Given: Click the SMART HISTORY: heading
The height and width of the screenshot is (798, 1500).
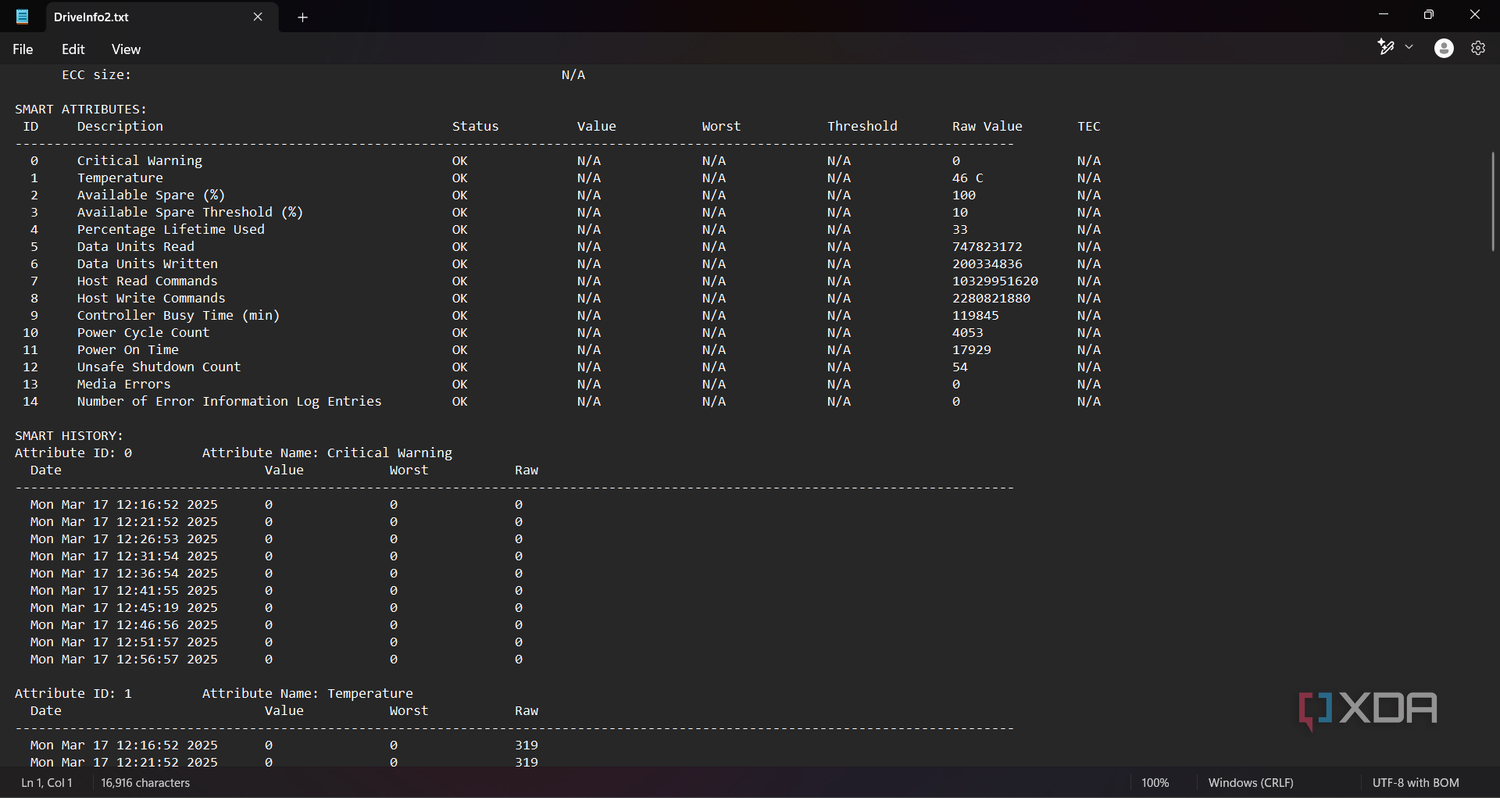Looking at the screenshot, I should pyautogui.click(x=69, y=436).
